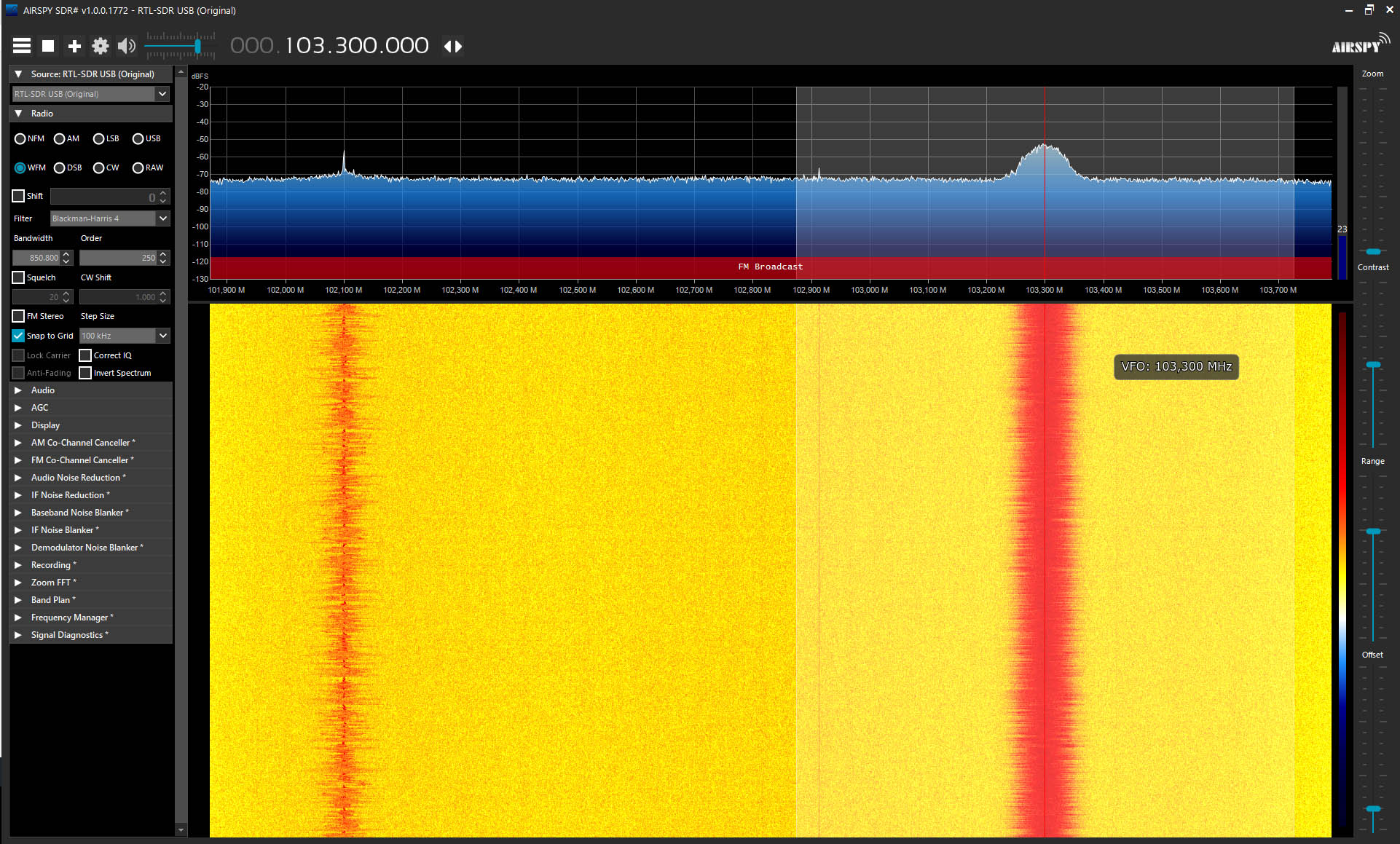Enable the Shift checkbox
The height and width of the screenshot is (844, 1400).
point(18,196)
